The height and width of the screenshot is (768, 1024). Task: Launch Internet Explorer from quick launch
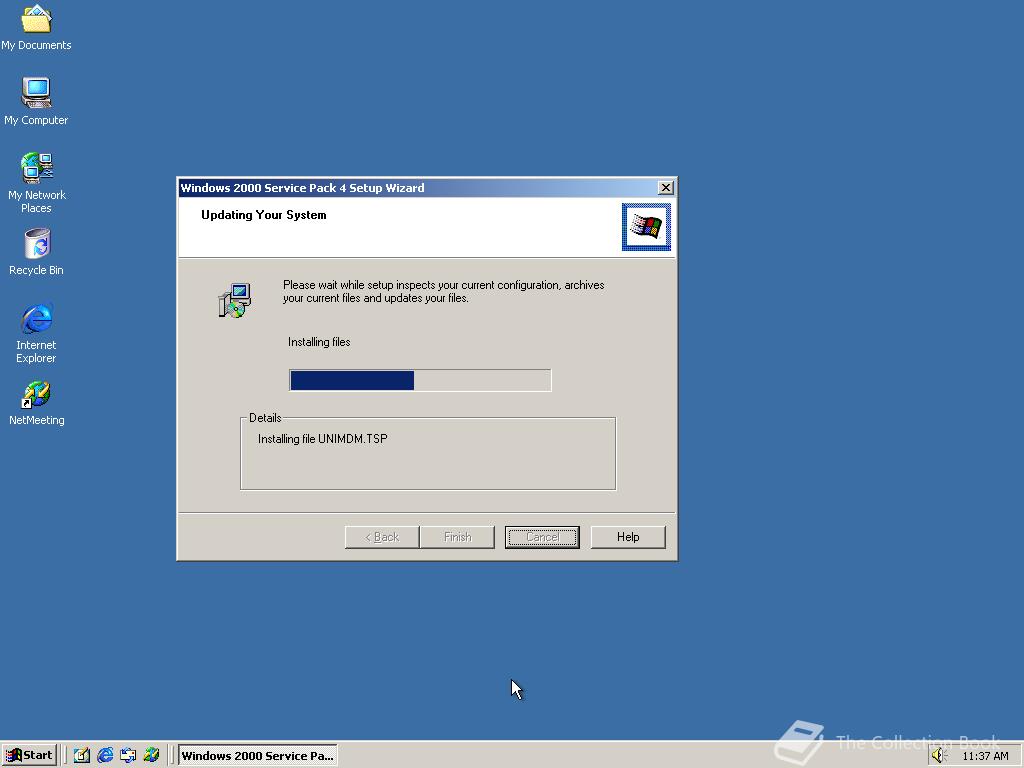coord(104,755)
